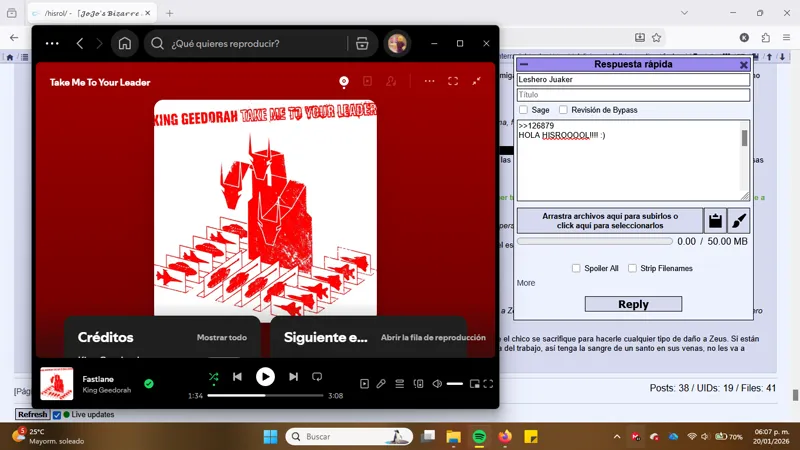This screenshot has height=450, width=800.
Task: Open the Browse icon beside Spotify search
Action: tap(362, 43)
